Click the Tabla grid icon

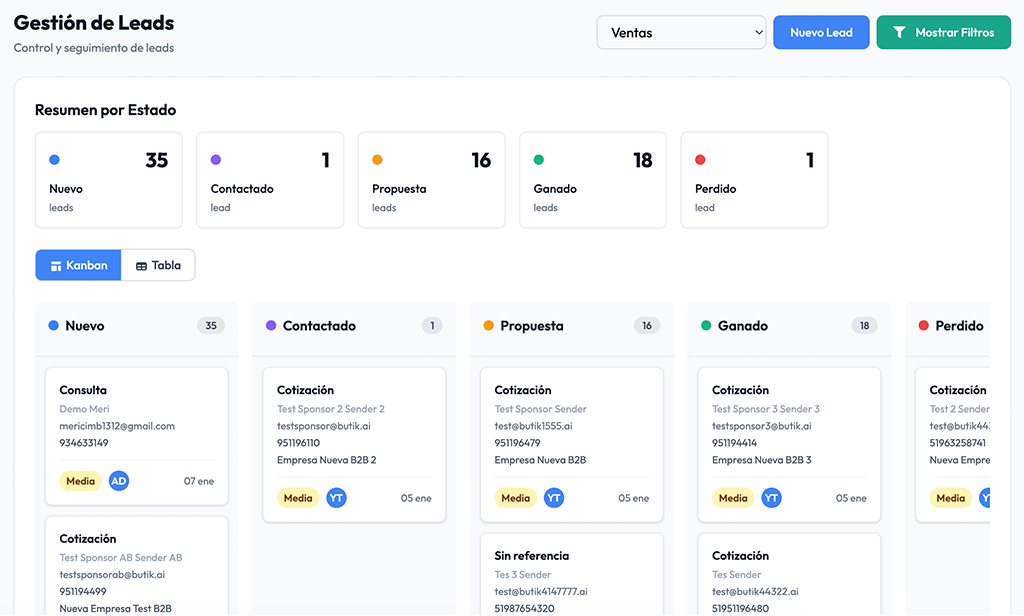[x=141, y=266]
